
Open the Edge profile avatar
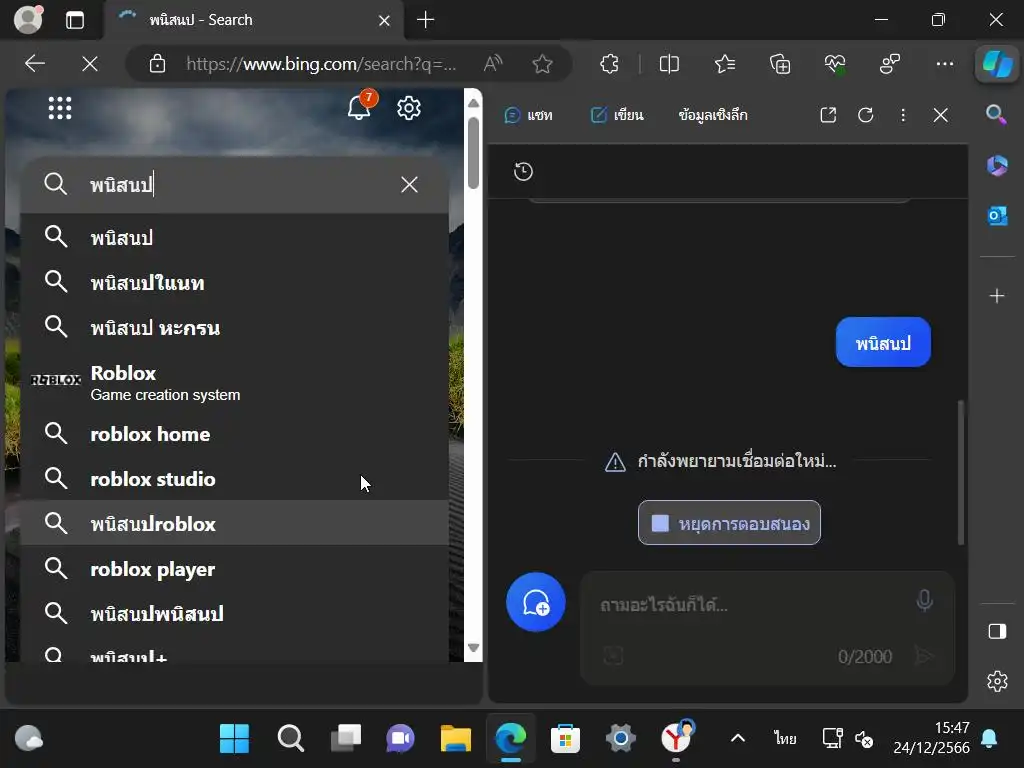click(x=28, y=20)
